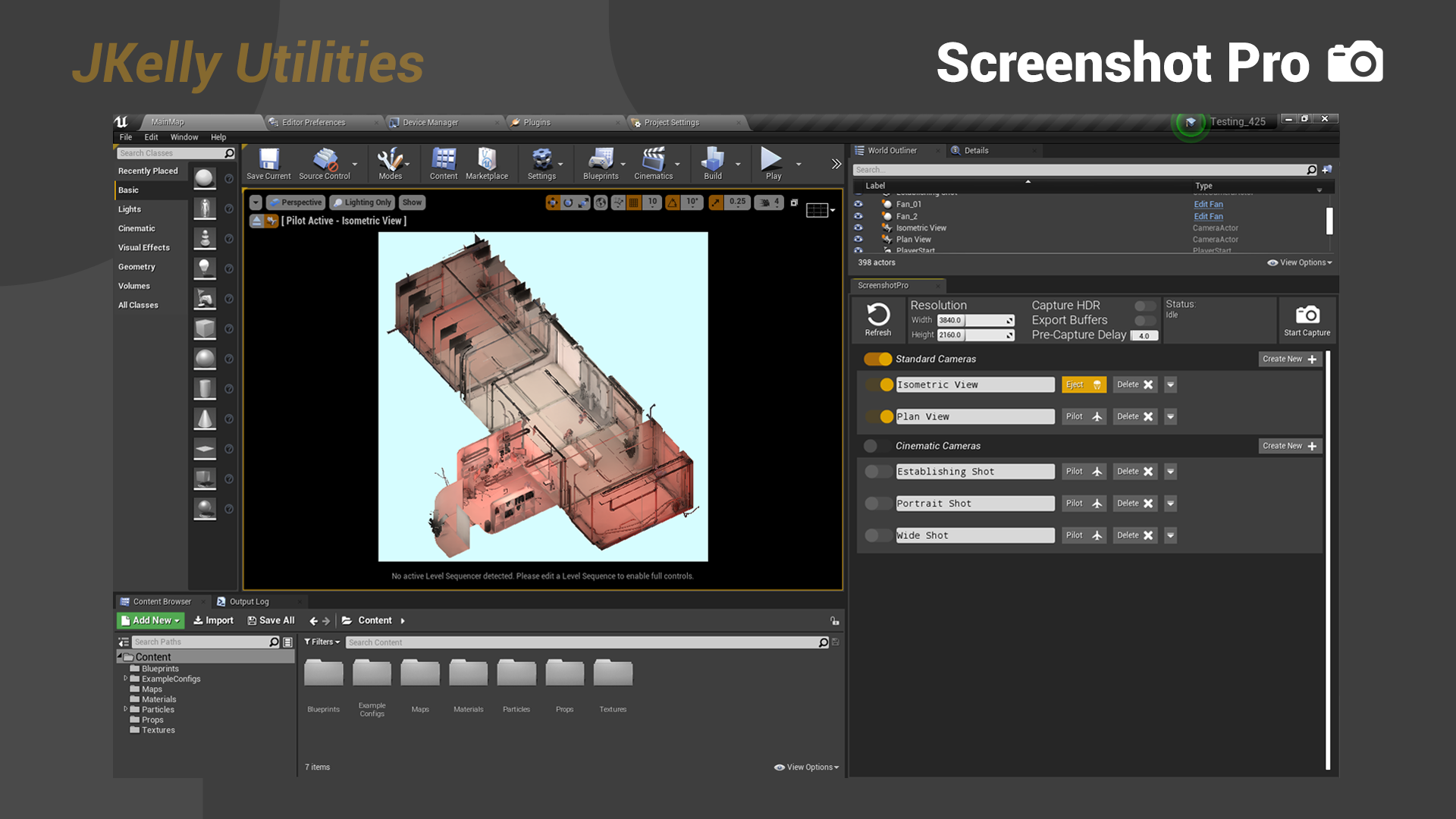Image resolution: width=1456 pixels, height=819 pixels.
Task: Expand options arrow for Isometric View
Action: (x=1170, y=385)
